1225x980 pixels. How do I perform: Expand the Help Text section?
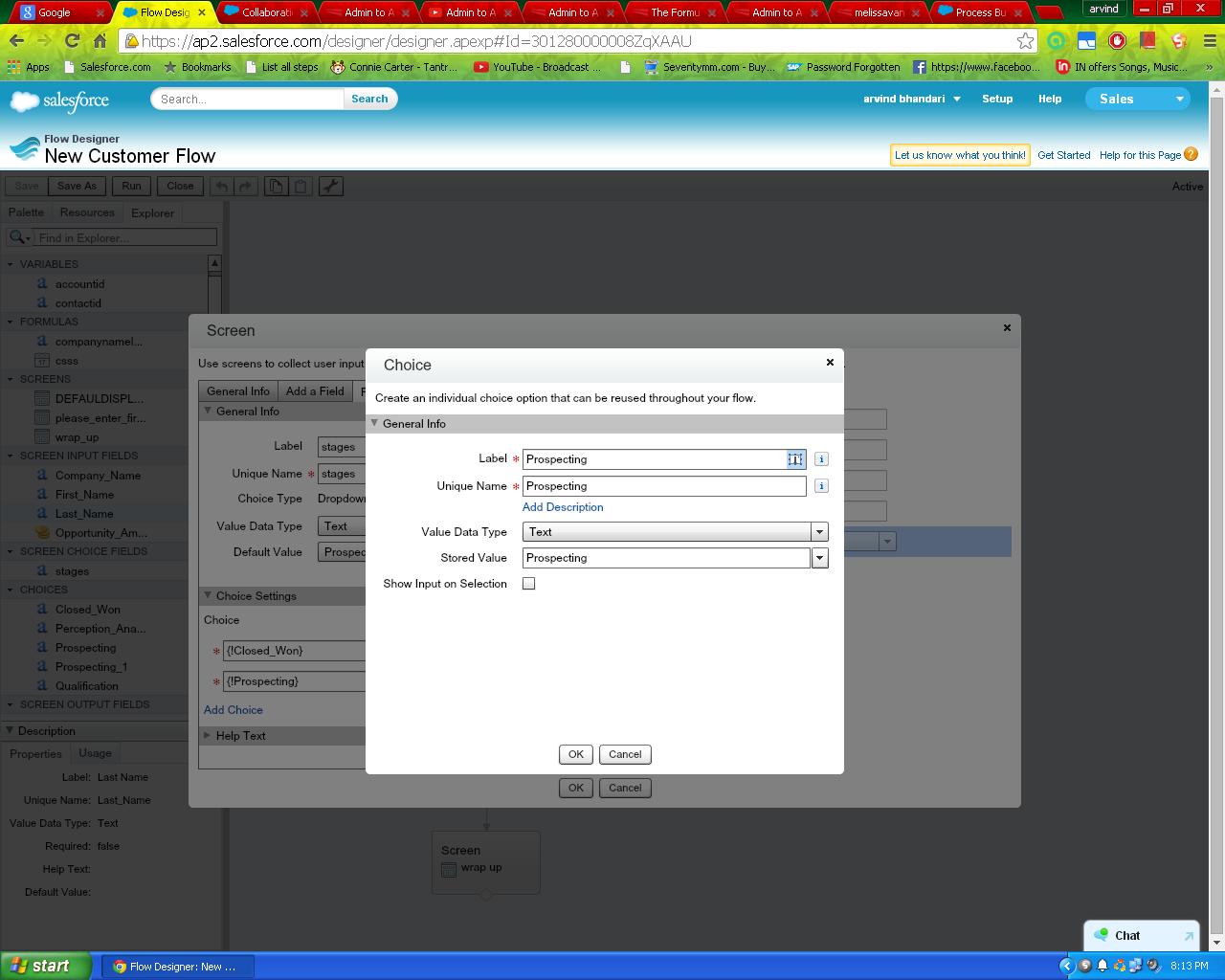click(x=208, y=735)
